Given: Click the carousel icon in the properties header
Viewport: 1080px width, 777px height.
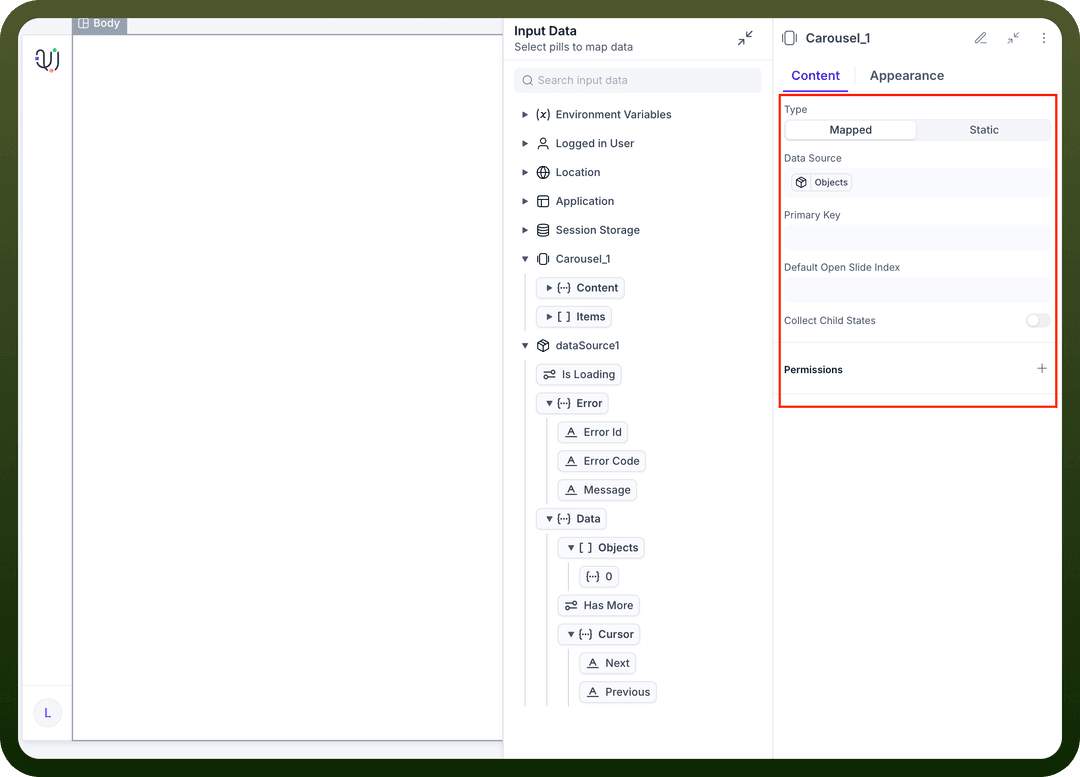Looking at the screenshot, I should click(789, 39).
